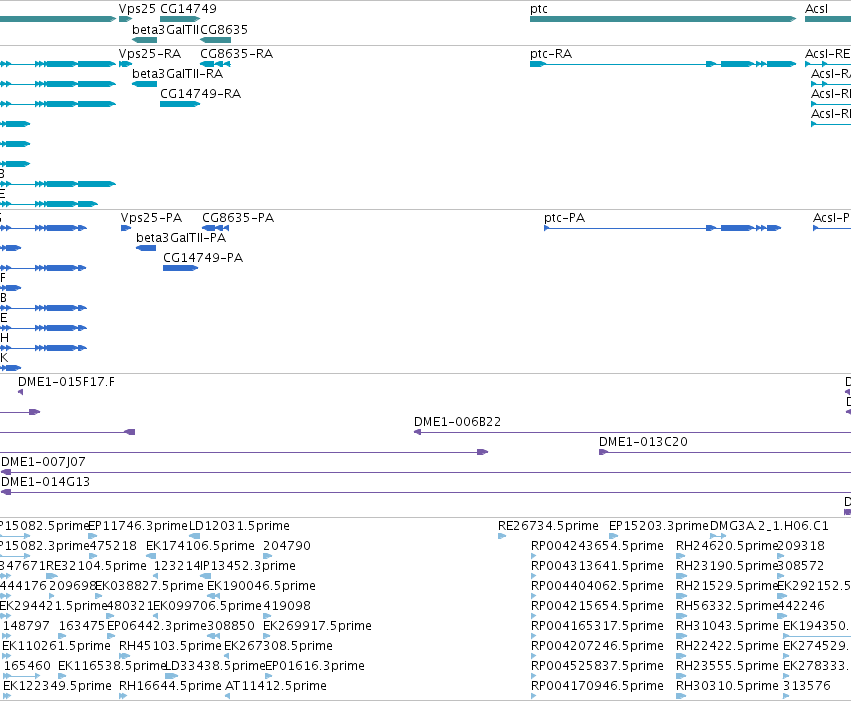Image resolution: width=851 pixels, height=701 pixels.
Task: Click the Vps25 gene arrow glyph
Action: [125, 19]
